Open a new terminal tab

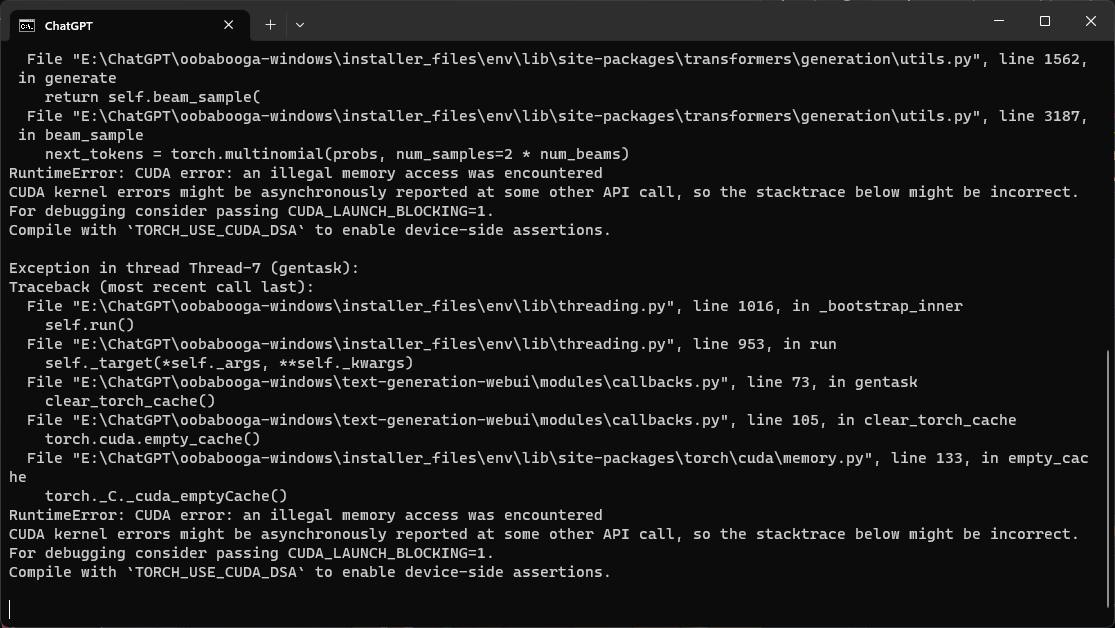pyautogui.click(x=272, y=24)
